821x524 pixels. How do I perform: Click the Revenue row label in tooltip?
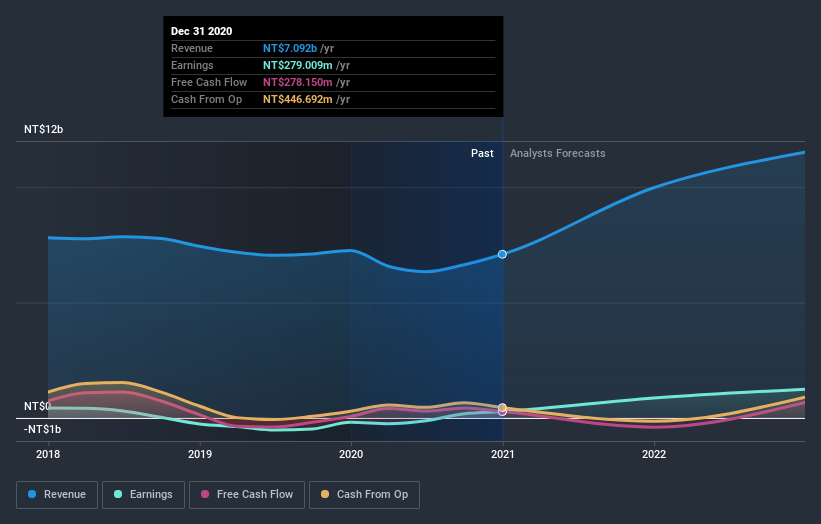[192, 48]
